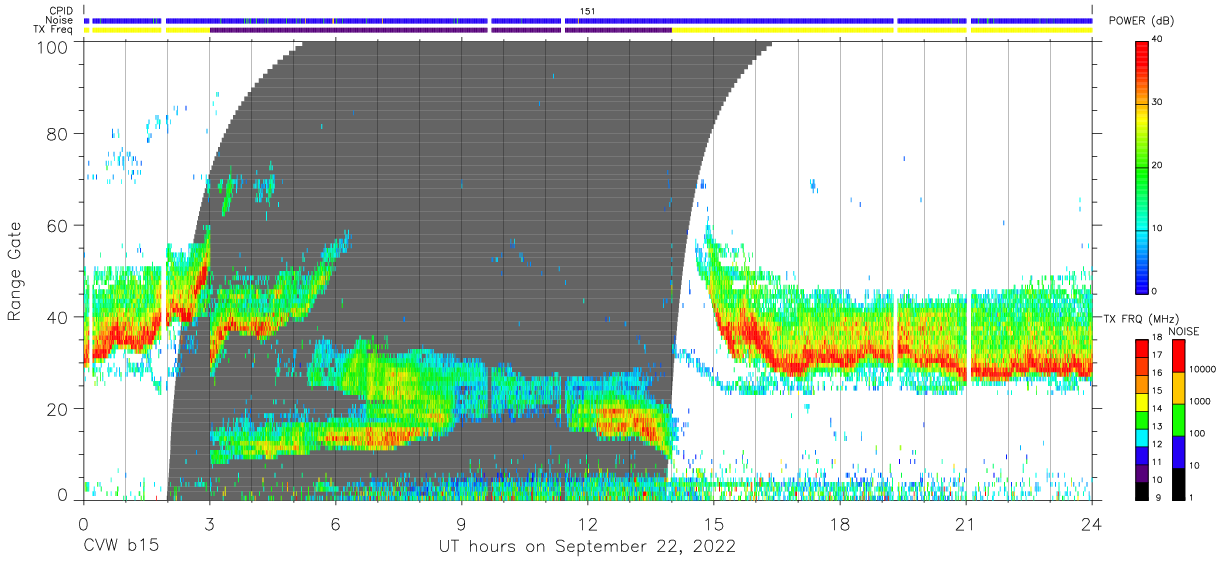Click the 'UT hours on September 22, 2022' title
1228x567 pixels.
587,547
